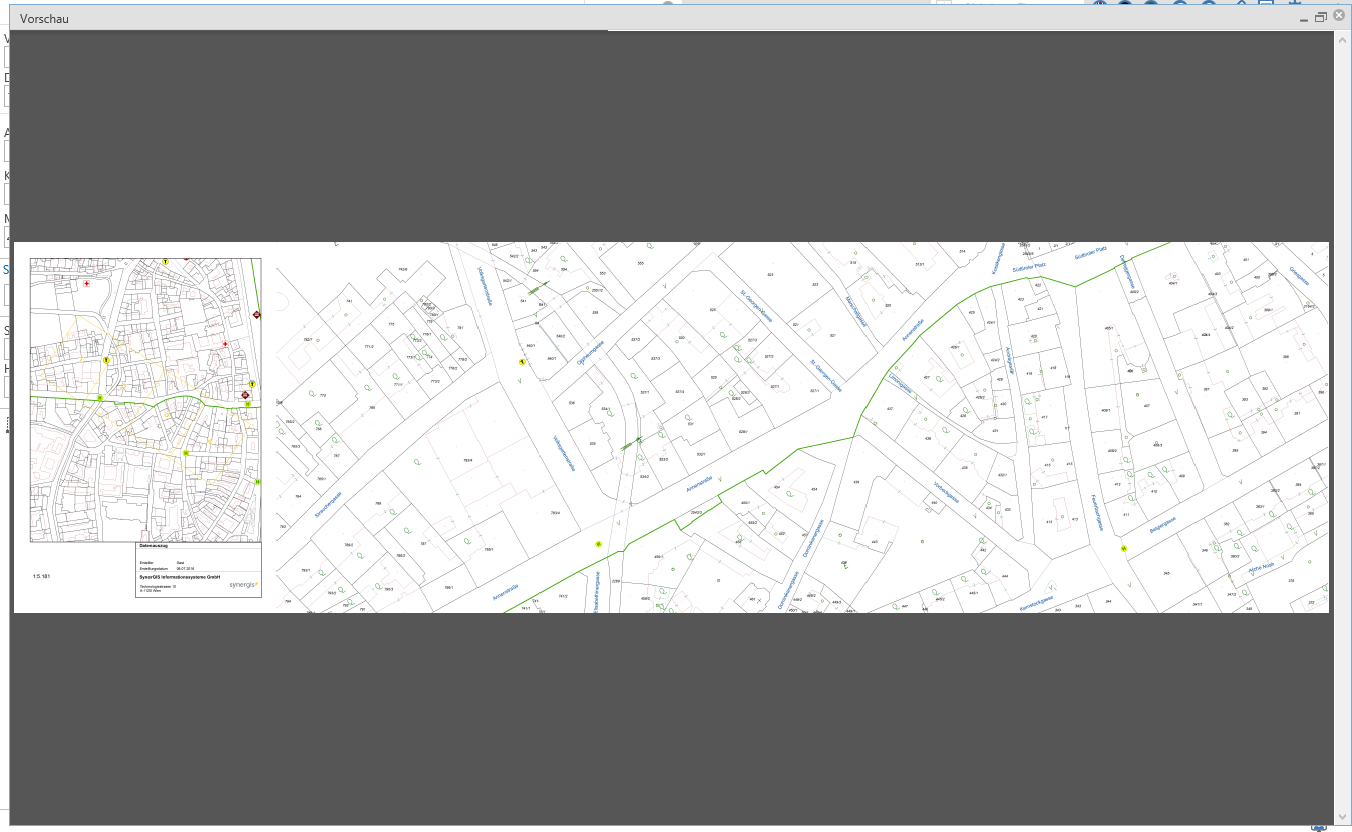This screenshot has height=832, width=1352.
Task: Click the yellow marker near Feuerbachgasse
Action: click(1124, 549)
